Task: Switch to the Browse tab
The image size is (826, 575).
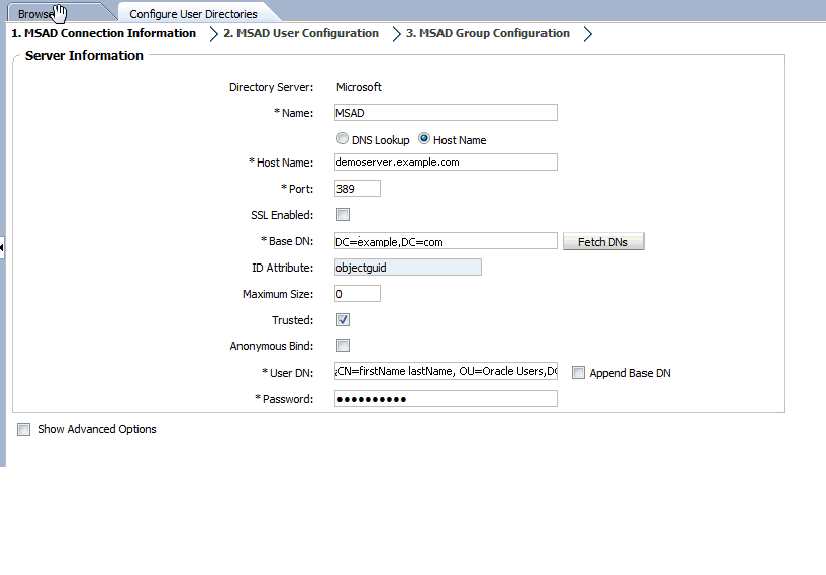Action: tap(36, 14)
